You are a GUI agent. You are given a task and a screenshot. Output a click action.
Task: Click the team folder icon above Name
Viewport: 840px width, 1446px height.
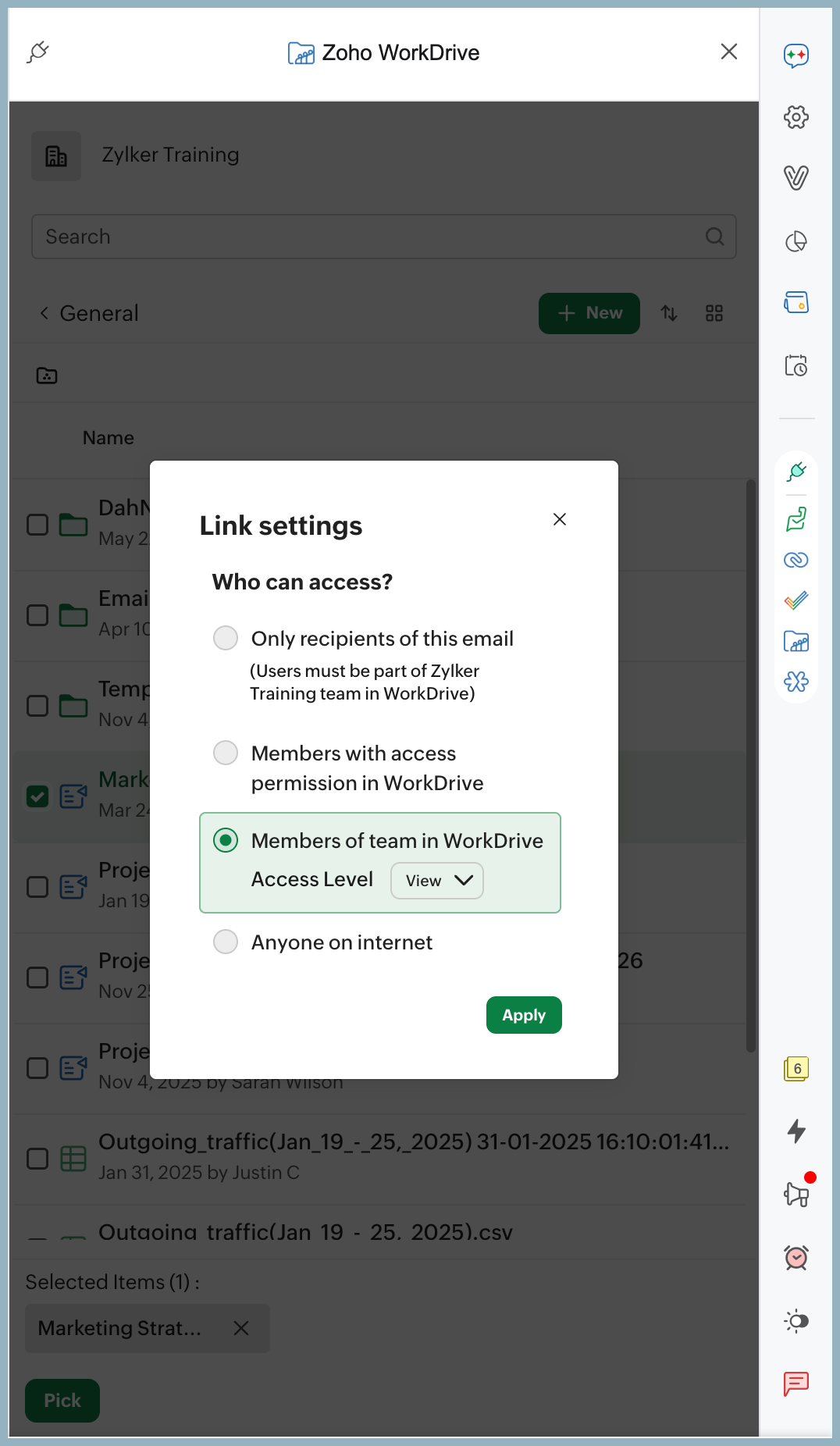pos(47,376)
